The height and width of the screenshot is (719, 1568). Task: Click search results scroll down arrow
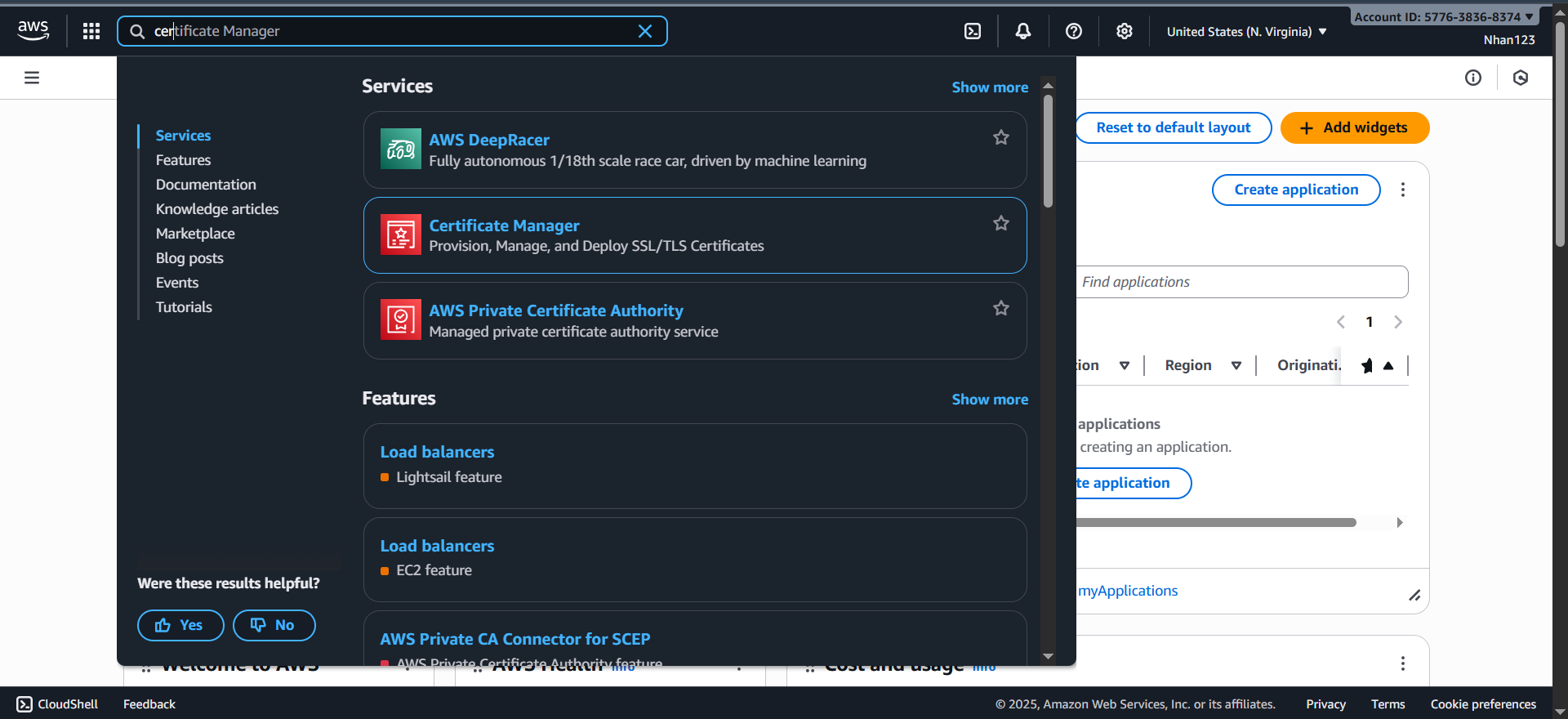pos(1048,656)
